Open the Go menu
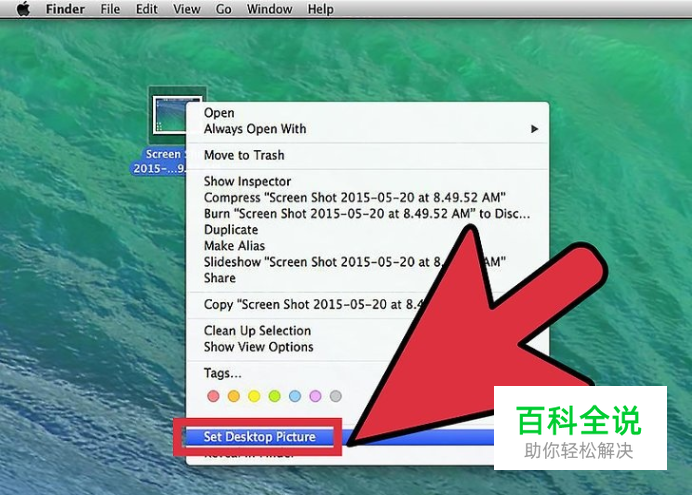Image resolution: width=692 pixels, height=495 pixels. click(223, 9)
